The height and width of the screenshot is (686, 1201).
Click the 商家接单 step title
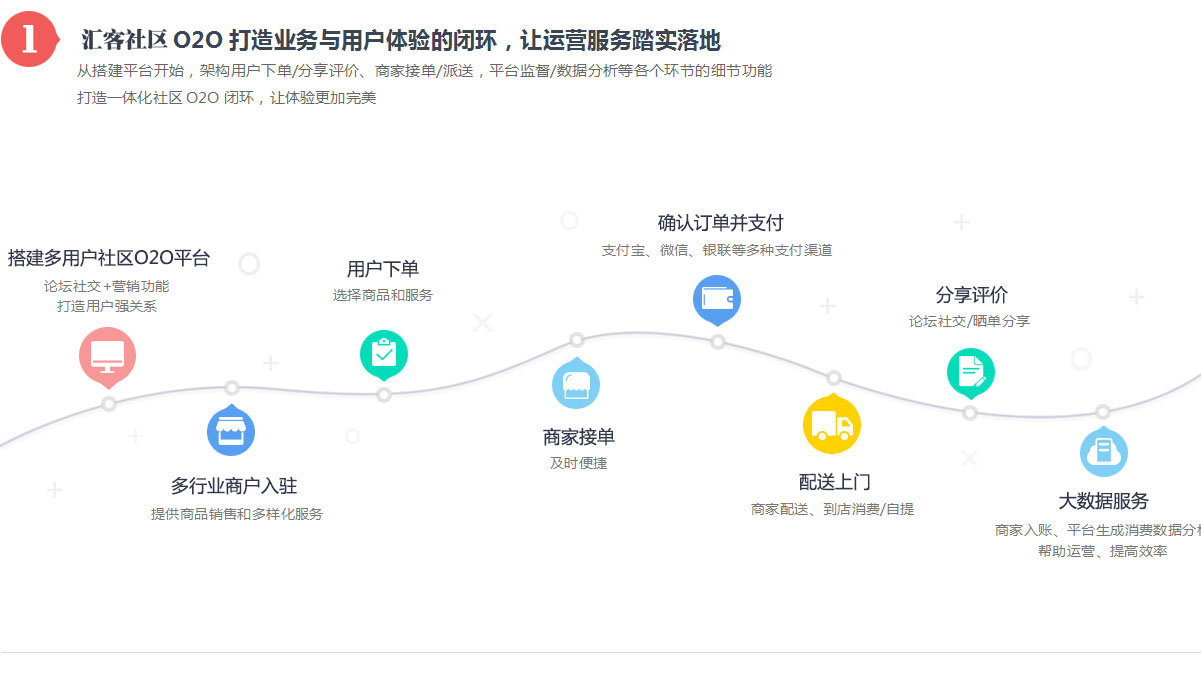coord(579,437)
